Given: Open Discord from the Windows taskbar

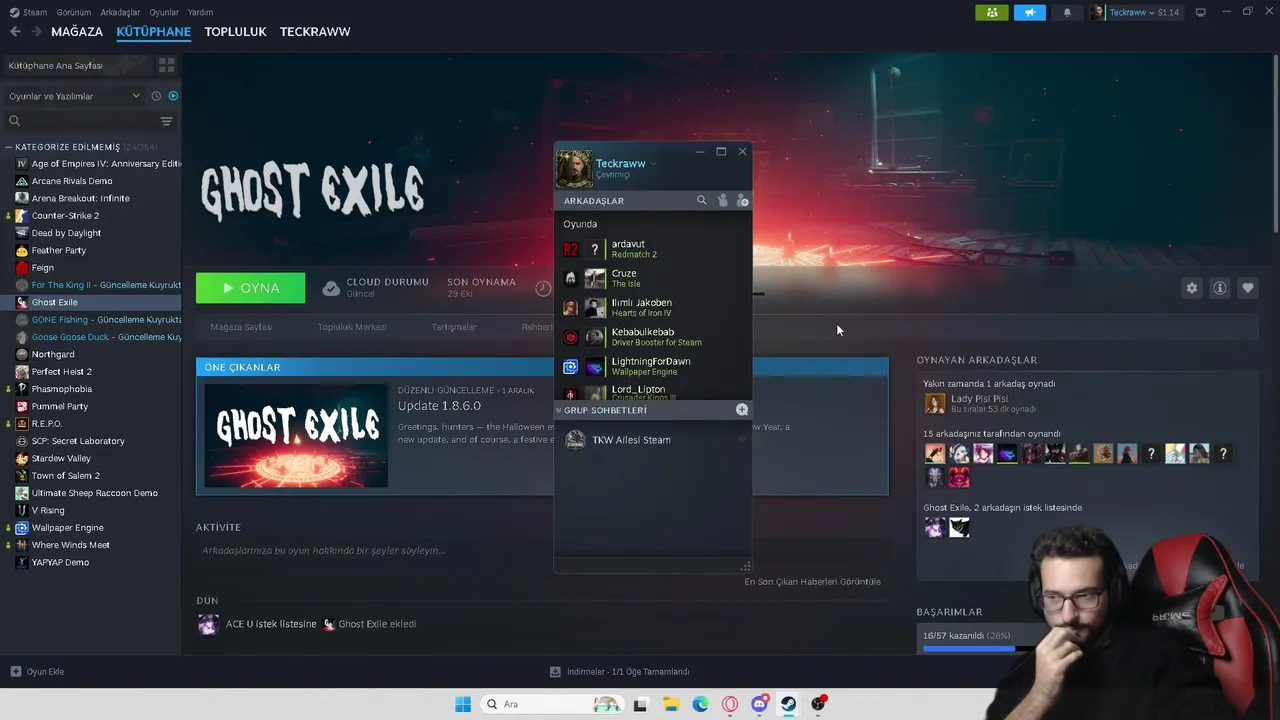Looking at the screenshot, I should 760,704.
